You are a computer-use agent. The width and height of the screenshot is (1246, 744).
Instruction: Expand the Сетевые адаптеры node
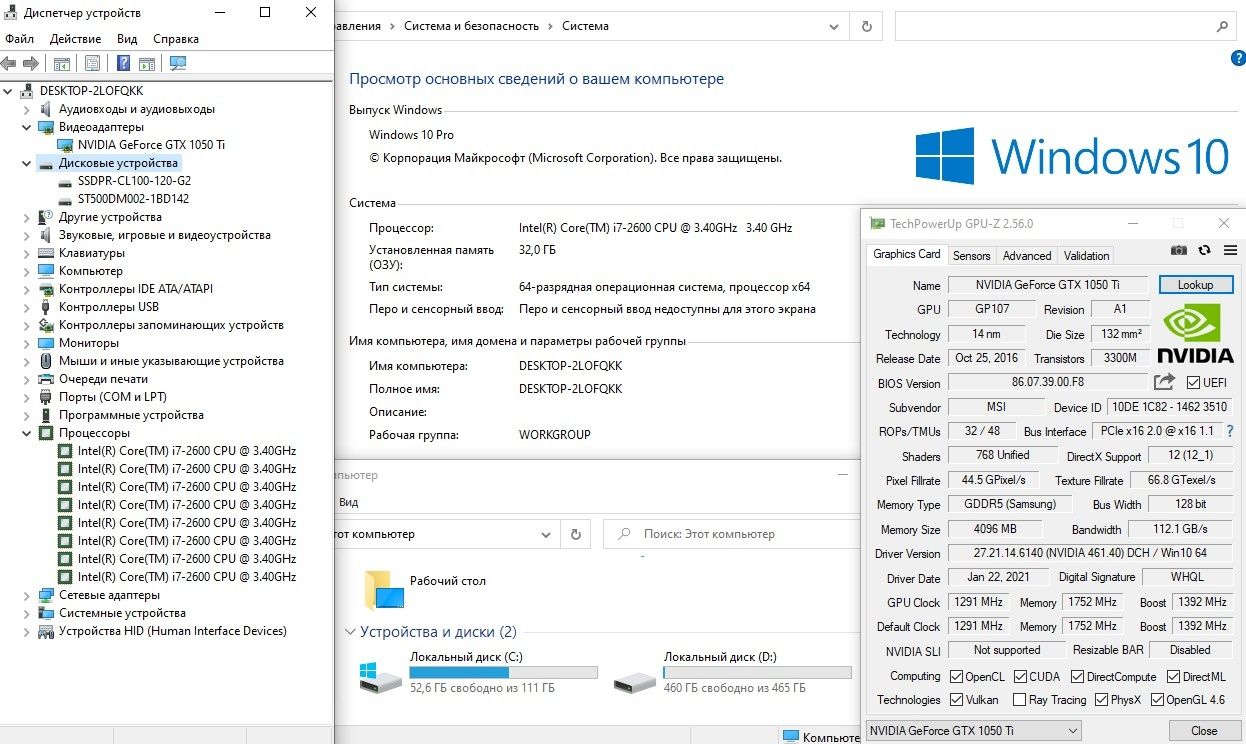pyautogui.click(x=27, y=595)
